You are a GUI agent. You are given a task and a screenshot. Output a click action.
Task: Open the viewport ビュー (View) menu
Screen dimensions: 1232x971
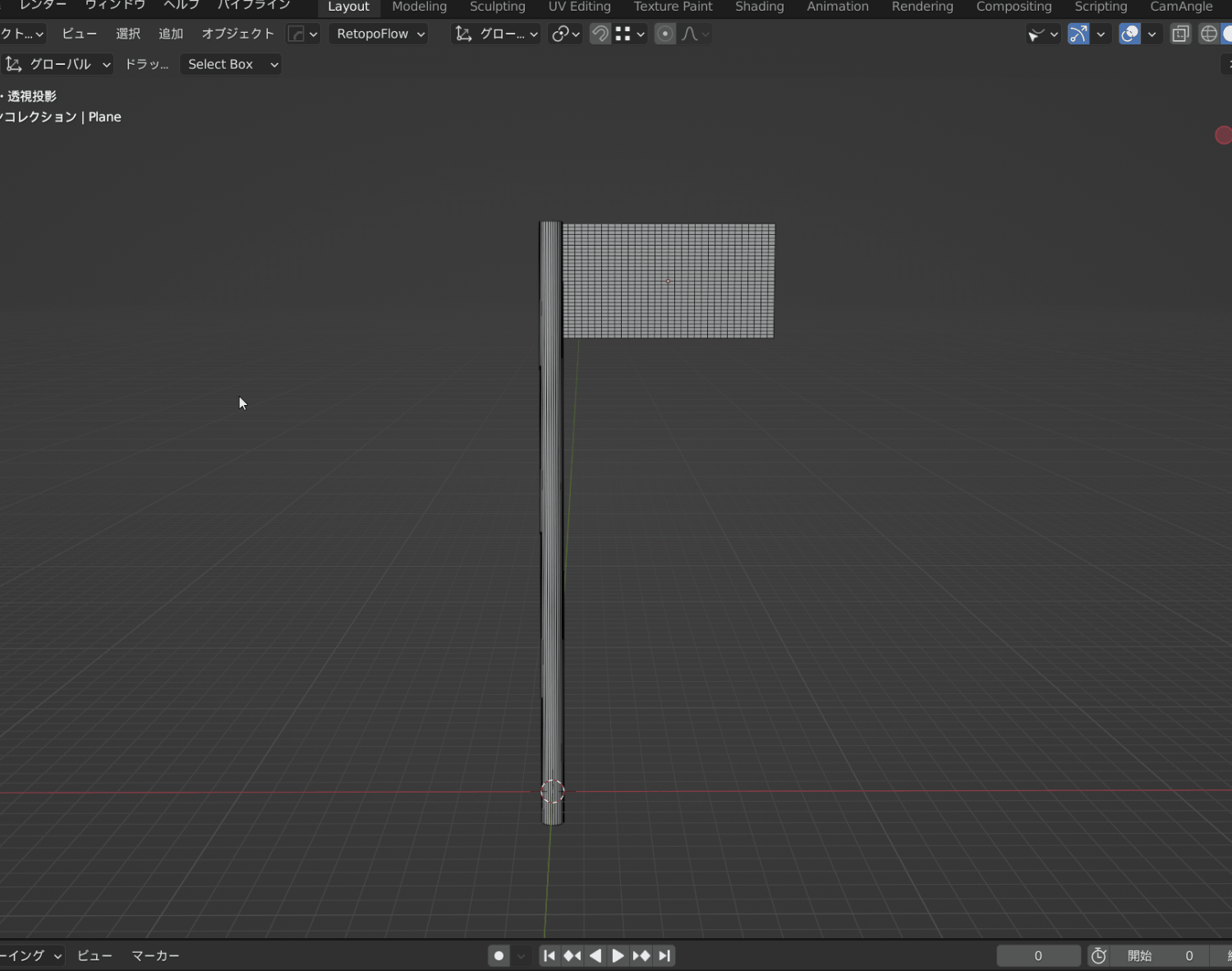(80, 34)
